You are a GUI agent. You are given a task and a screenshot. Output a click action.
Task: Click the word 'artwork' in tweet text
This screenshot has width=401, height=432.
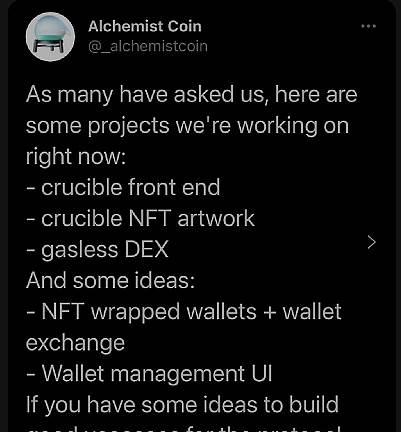point(216,219)
